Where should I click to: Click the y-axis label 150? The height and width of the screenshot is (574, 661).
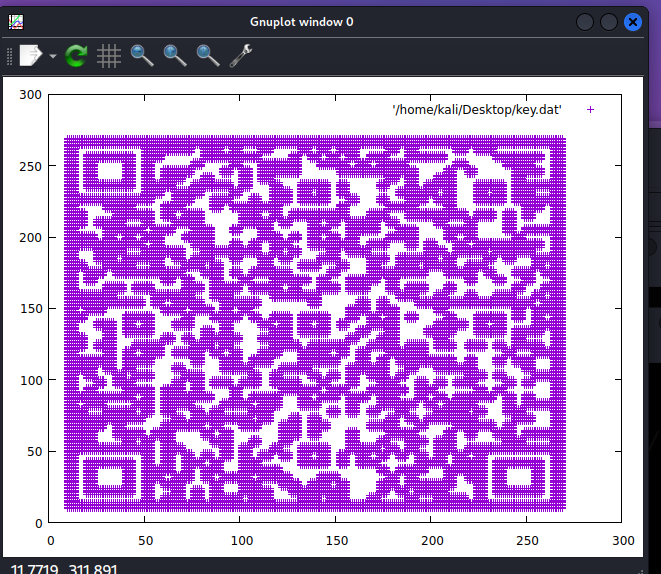(31, 309)
